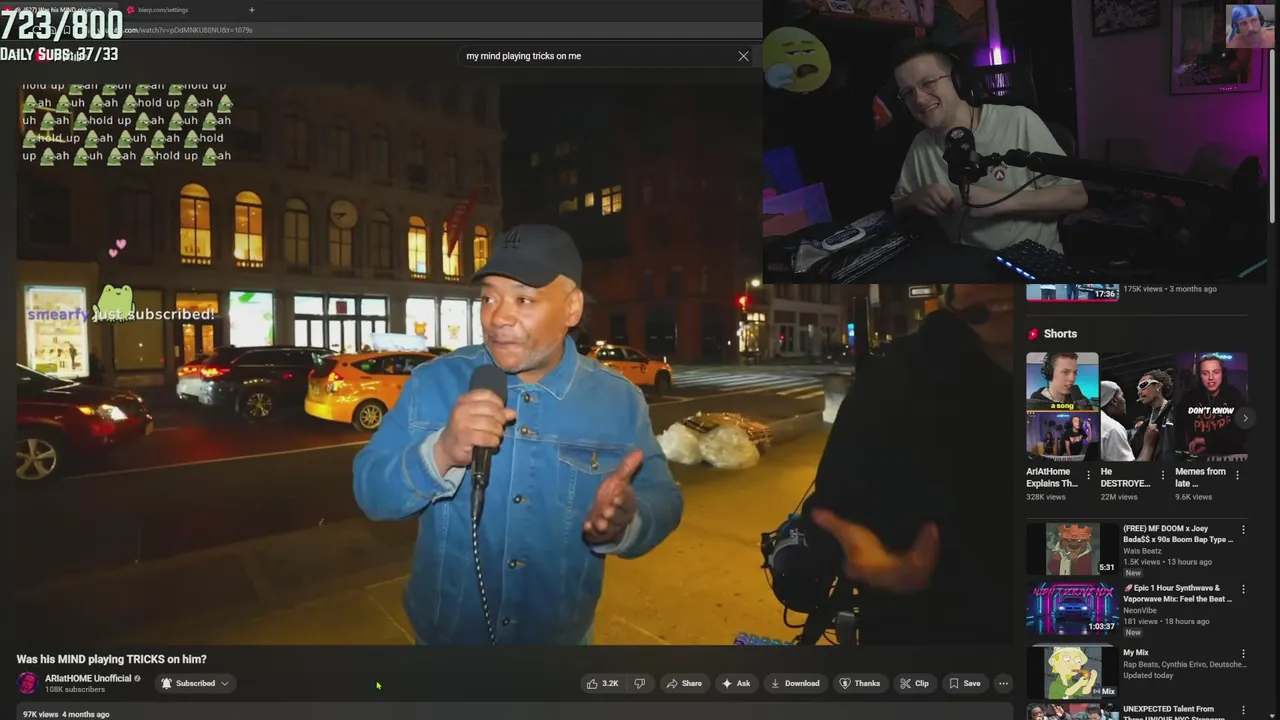Open the 'Memes from late...' short thumbnail
The height and width of the screenshot is (720, 1280).
(1211, 406)
